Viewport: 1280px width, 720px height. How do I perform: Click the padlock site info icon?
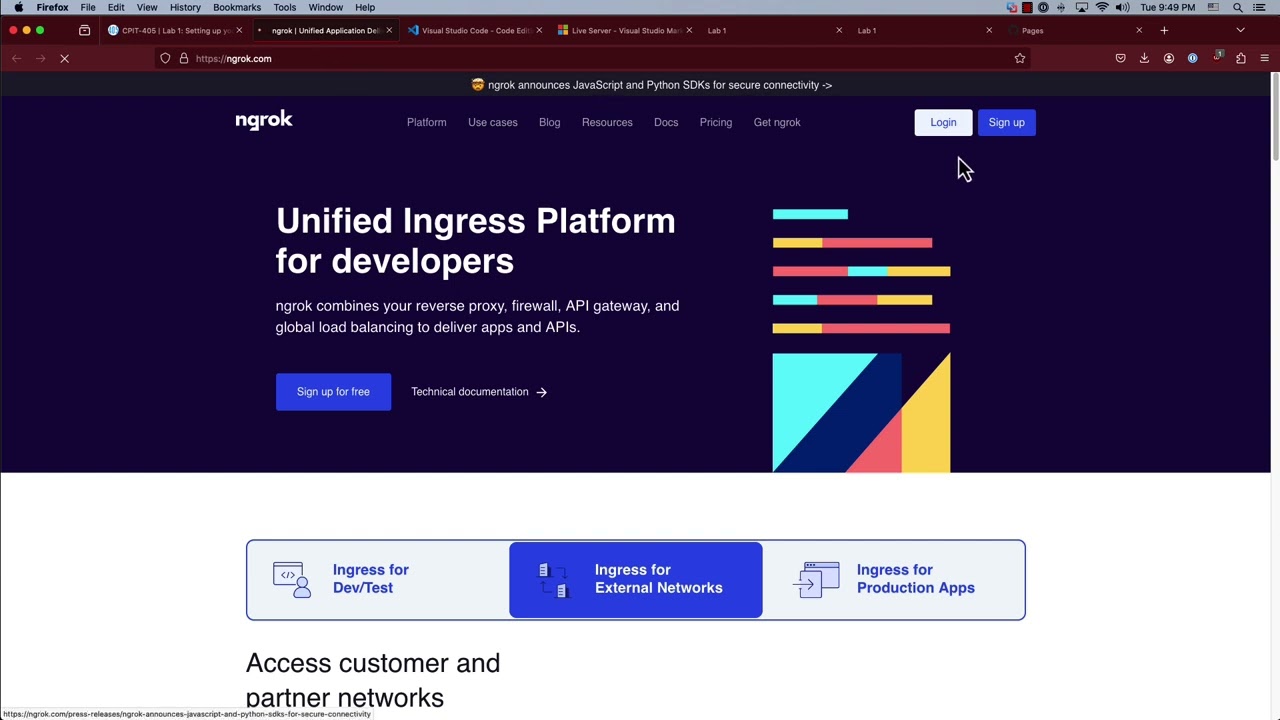point(184,59)
